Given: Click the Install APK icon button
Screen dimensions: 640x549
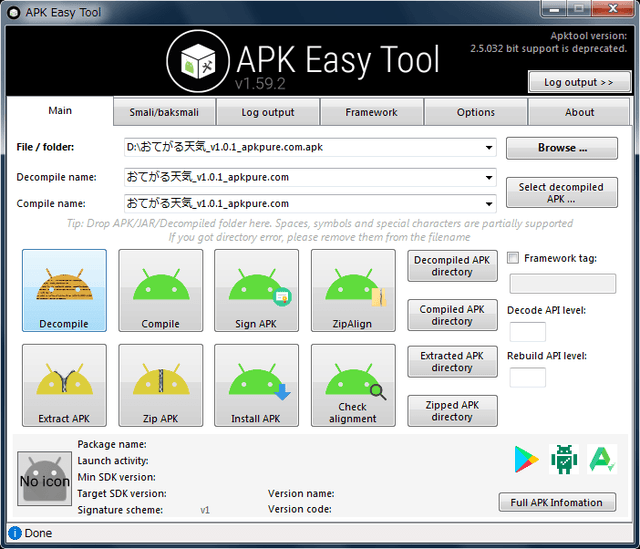Looking at the screenshot, I should 256,385.
